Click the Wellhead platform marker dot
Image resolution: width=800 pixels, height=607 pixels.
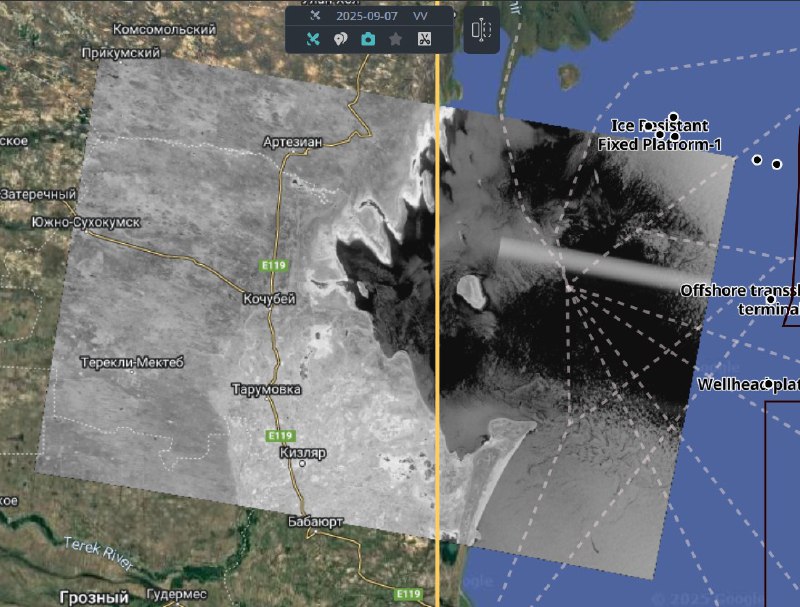(x=768, y=384)
